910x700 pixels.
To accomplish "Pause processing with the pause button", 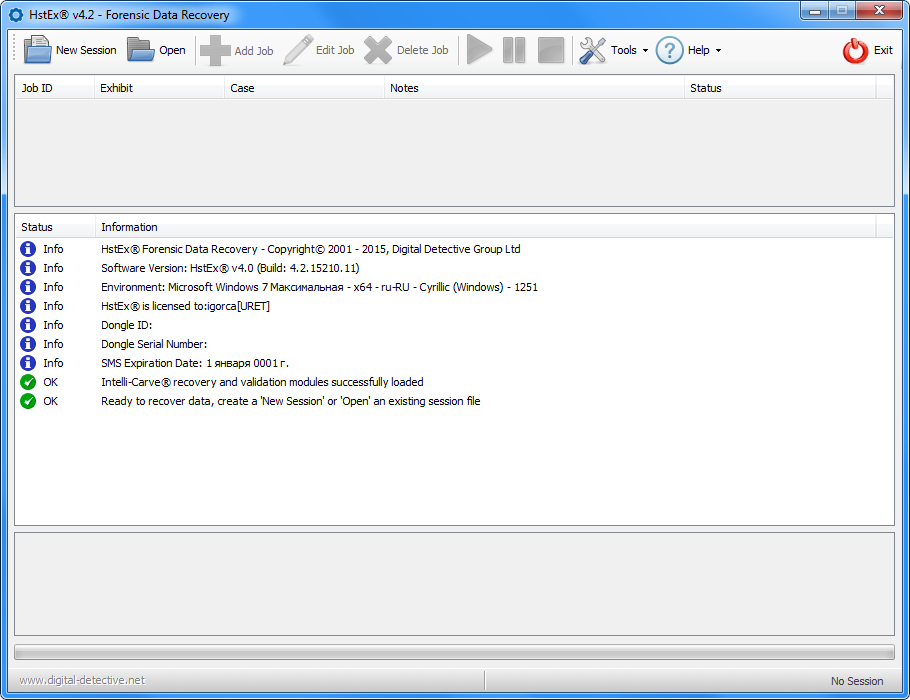I will coord(514,50).
